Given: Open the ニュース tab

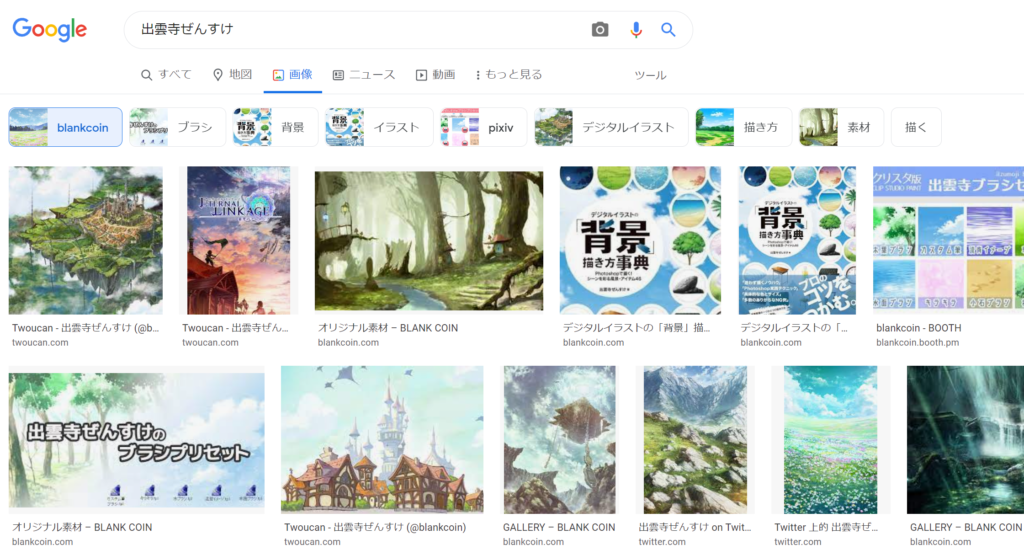Looking at the screenshot, I should (x=364, y=74).
